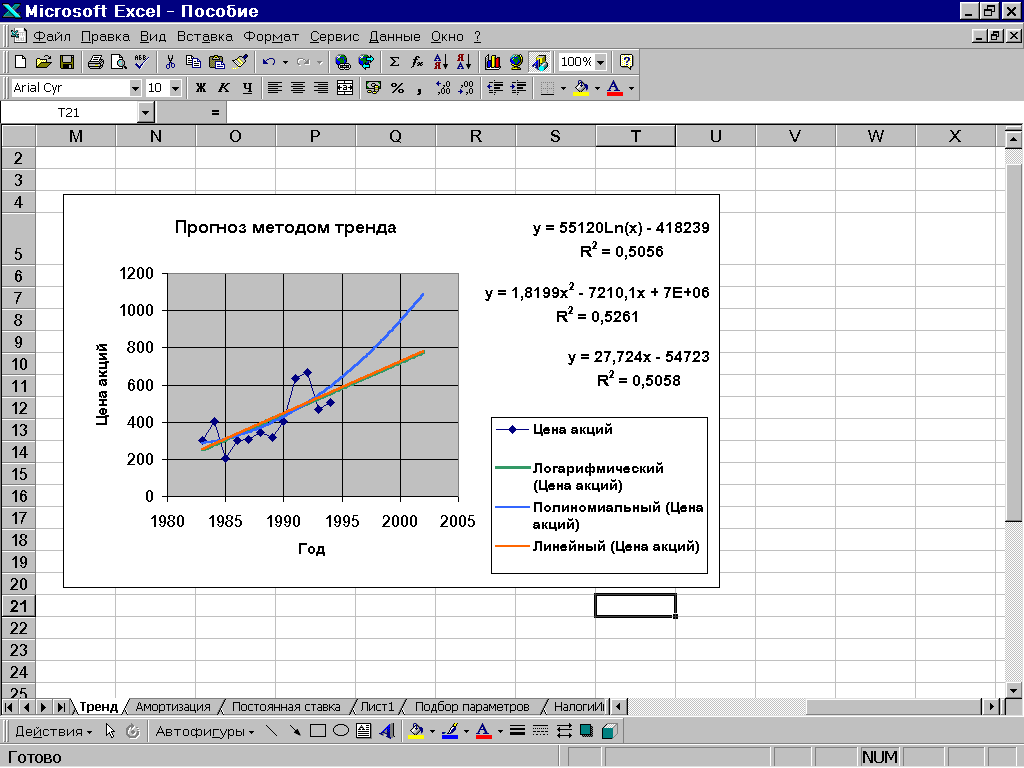Center text horizontally

click(298, 88)
